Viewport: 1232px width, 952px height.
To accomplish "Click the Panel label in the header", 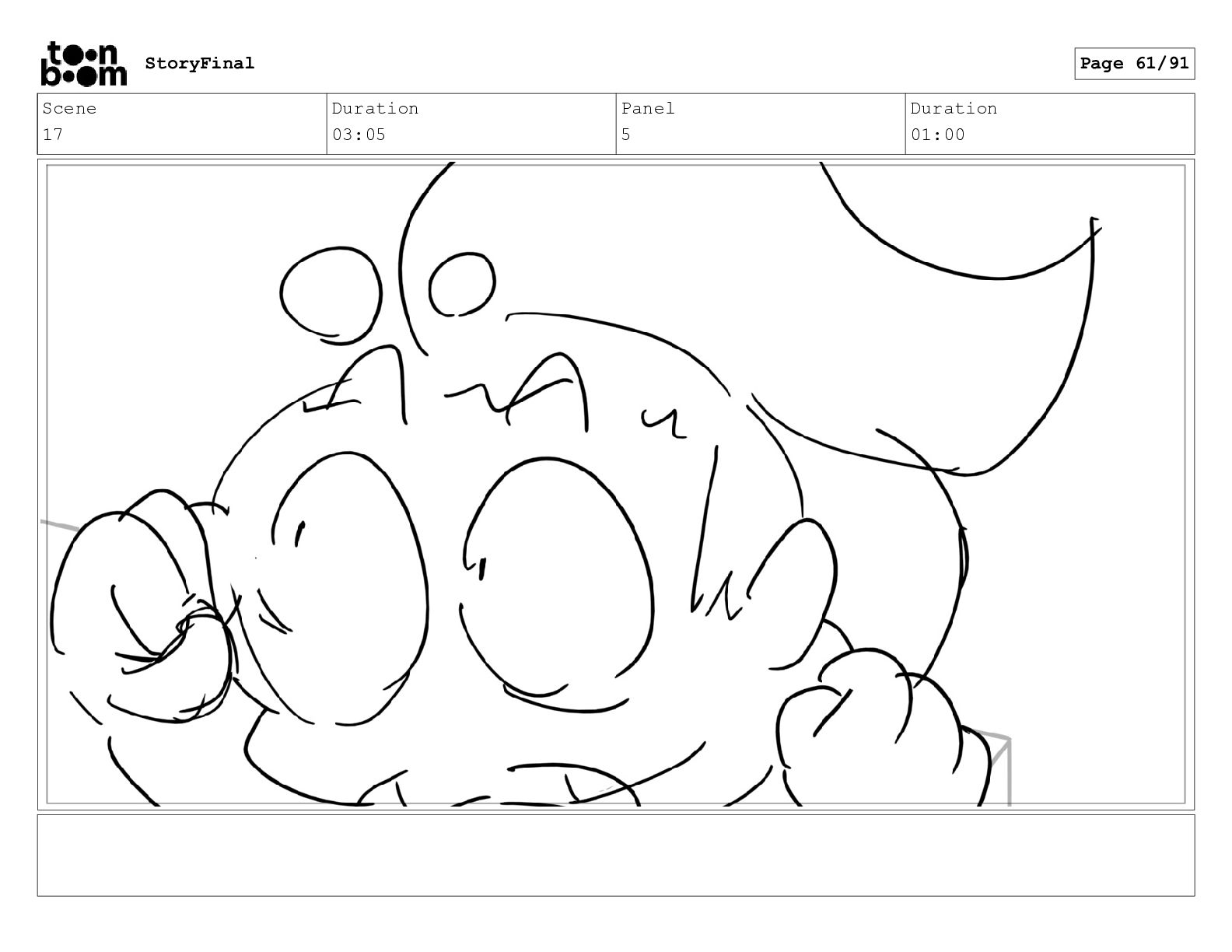I will tap(648, 108).
